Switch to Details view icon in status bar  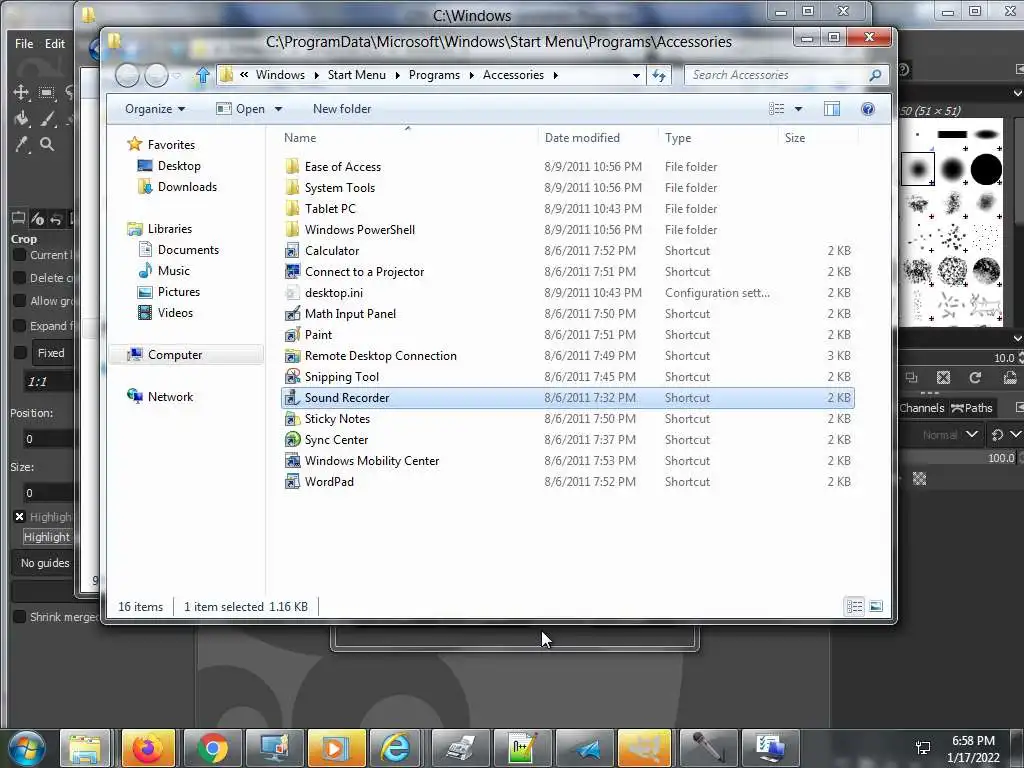855,607
